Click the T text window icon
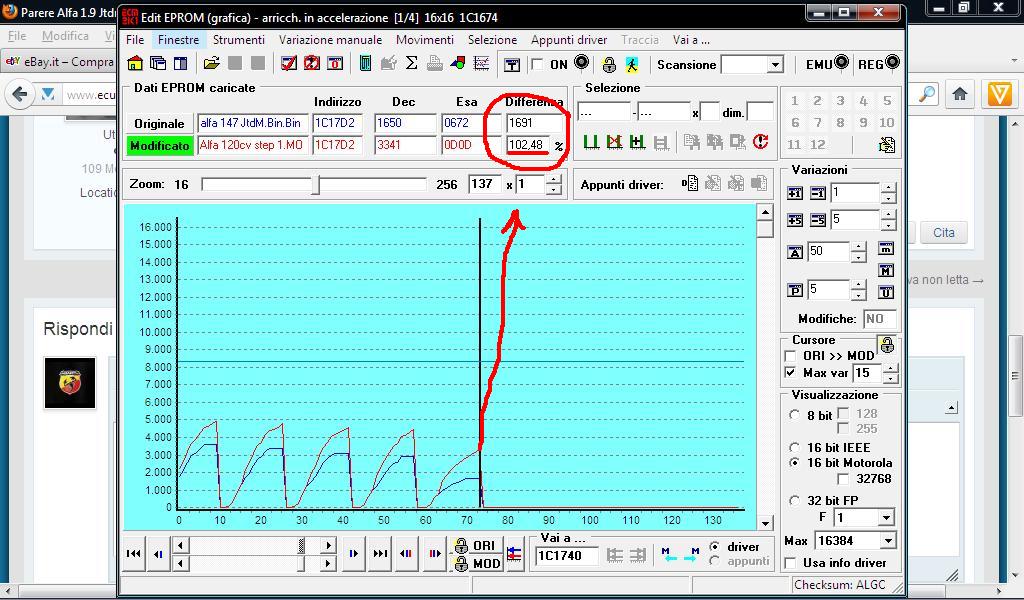Screen dimensions: 1024x600 coord(512,64)
